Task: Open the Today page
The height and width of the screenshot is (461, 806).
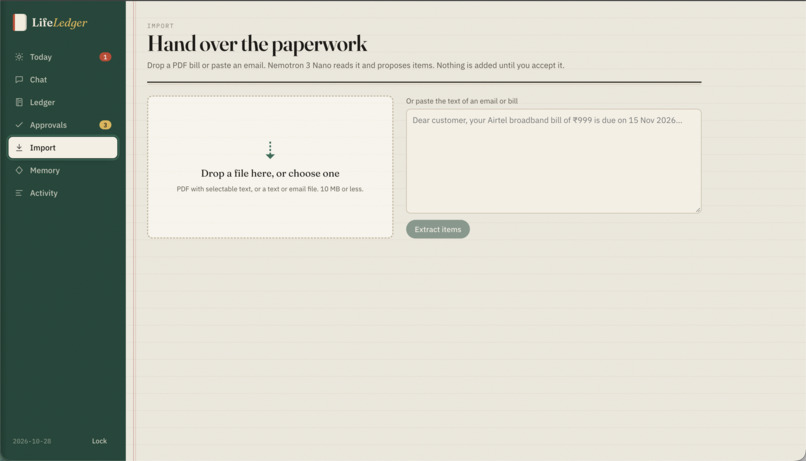Action: click(x=63, y=57)
